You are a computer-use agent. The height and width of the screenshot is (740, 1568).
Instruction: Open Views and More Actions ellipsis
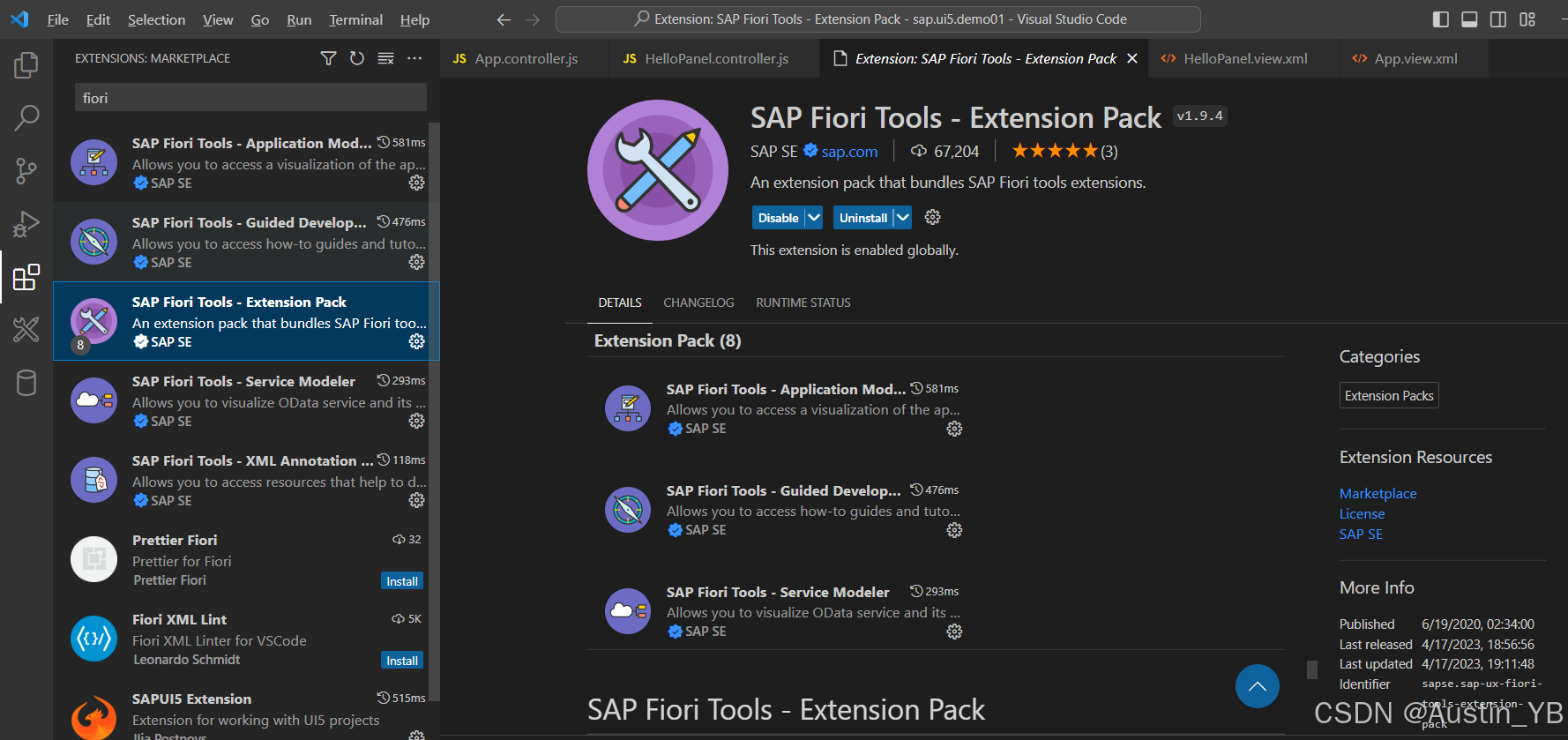coord(414,58)
